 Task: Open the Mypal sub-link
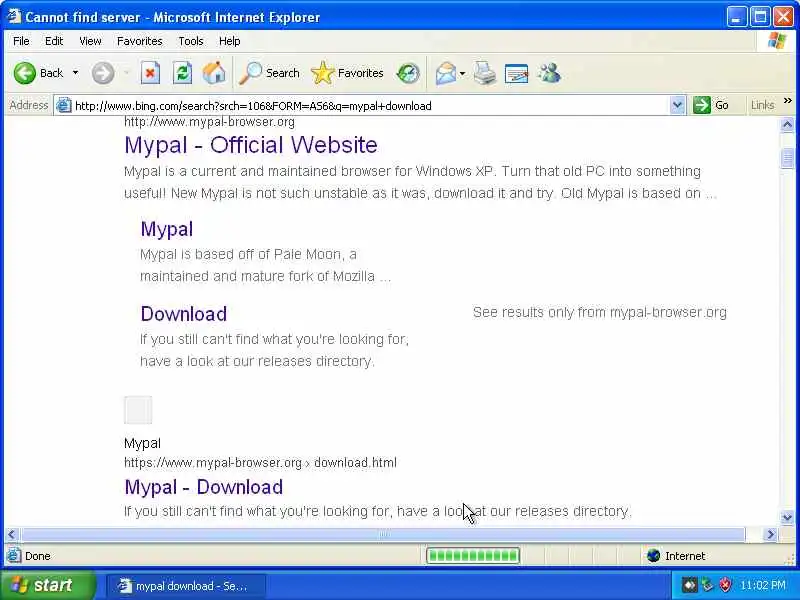167,229
